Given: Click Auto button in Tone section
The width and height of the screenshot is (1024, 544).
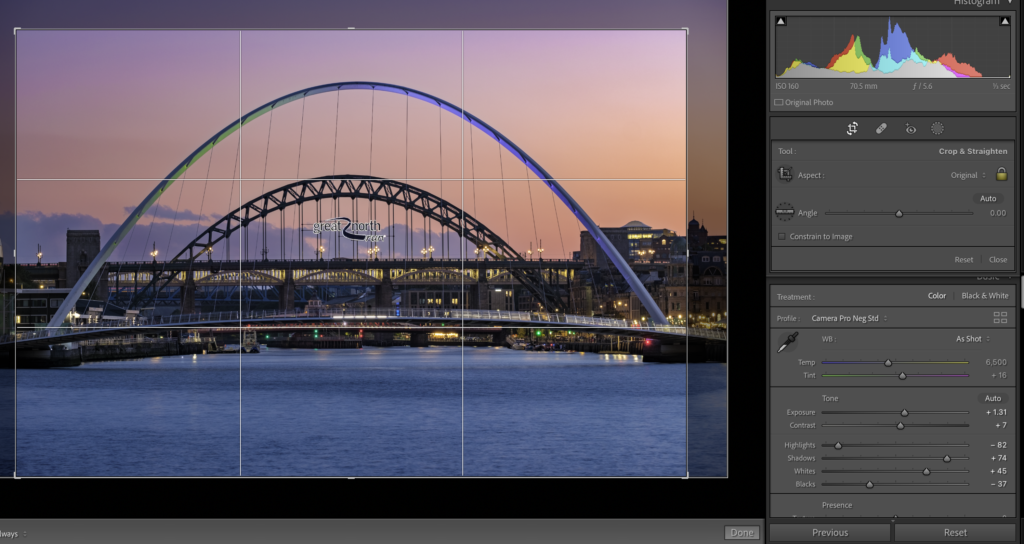Looking at the screenshot, I should click(x=993, y=398).
